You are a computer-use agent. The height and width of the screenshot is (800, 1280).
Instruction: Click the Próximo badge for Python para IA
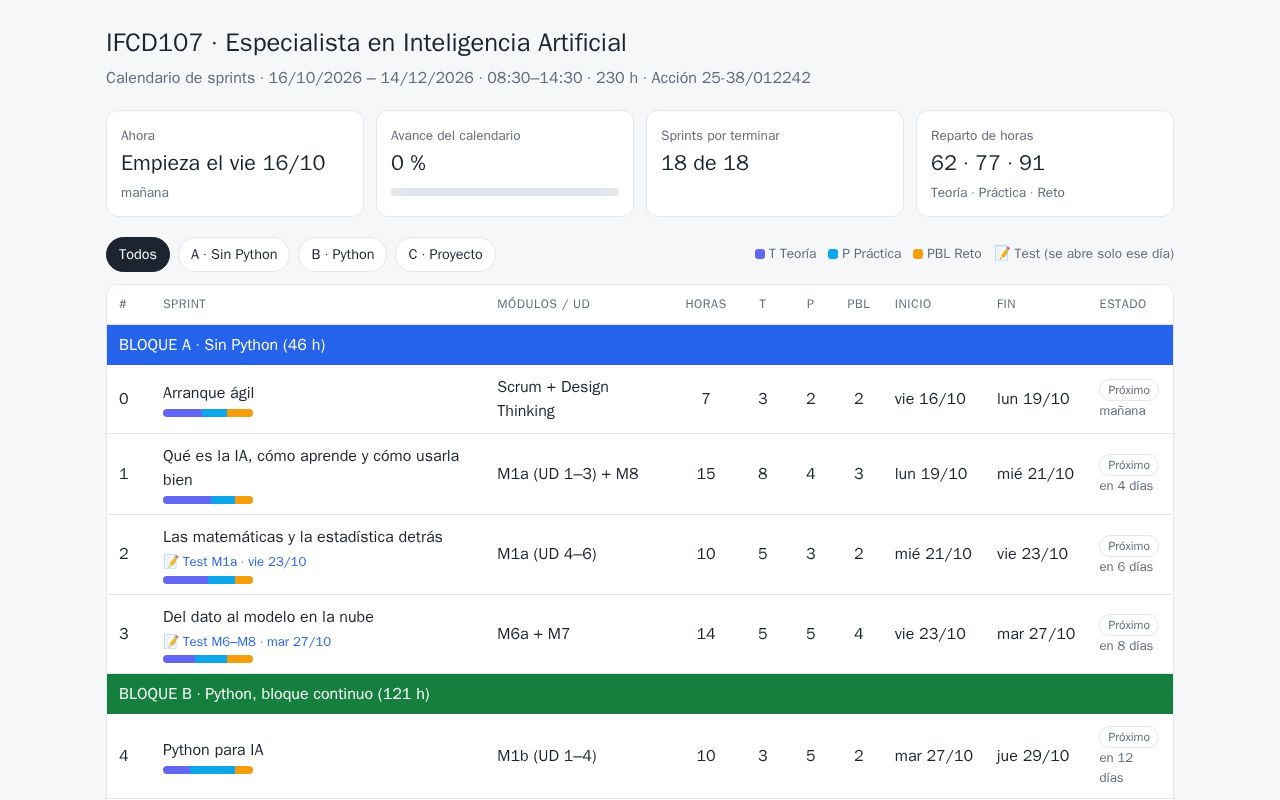coord(1129,737)
